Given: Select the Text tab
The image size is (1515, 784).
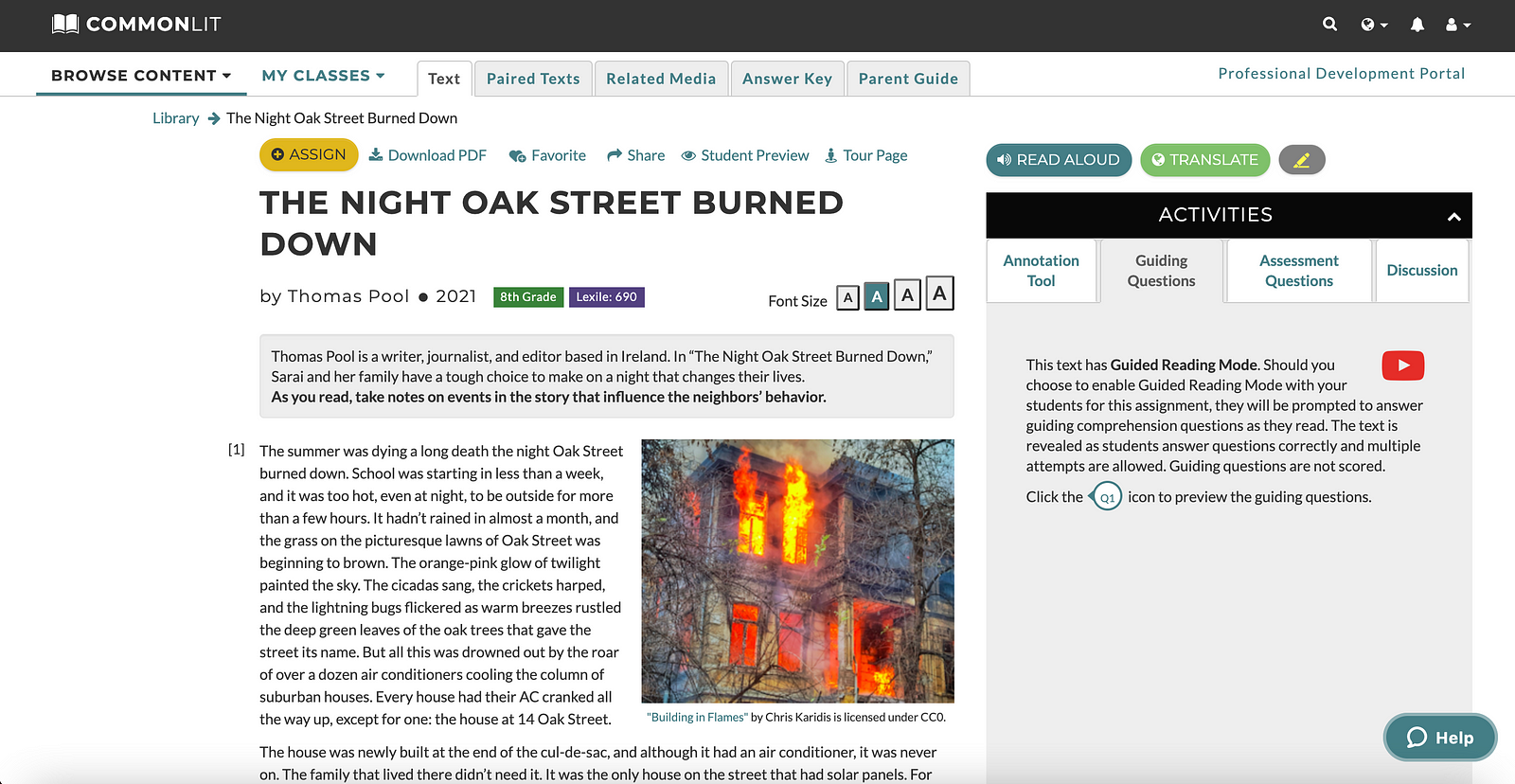Looking at the screenshot, I should [444, 79].
